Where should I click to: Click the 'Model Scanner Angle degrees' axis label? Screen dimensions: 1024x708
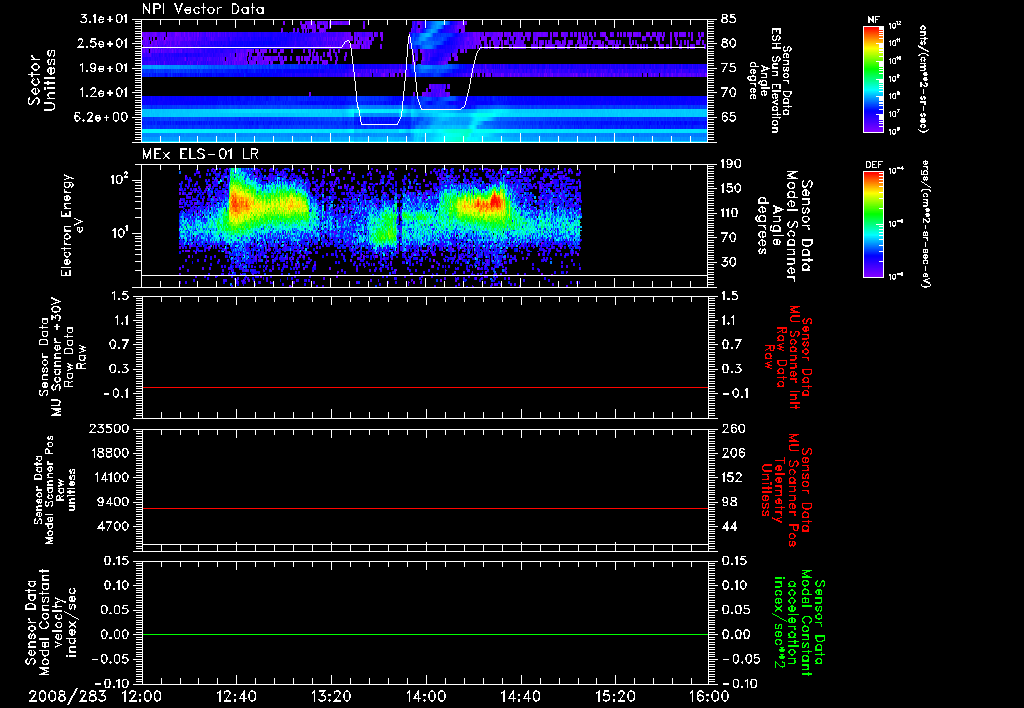coord(784,226)
